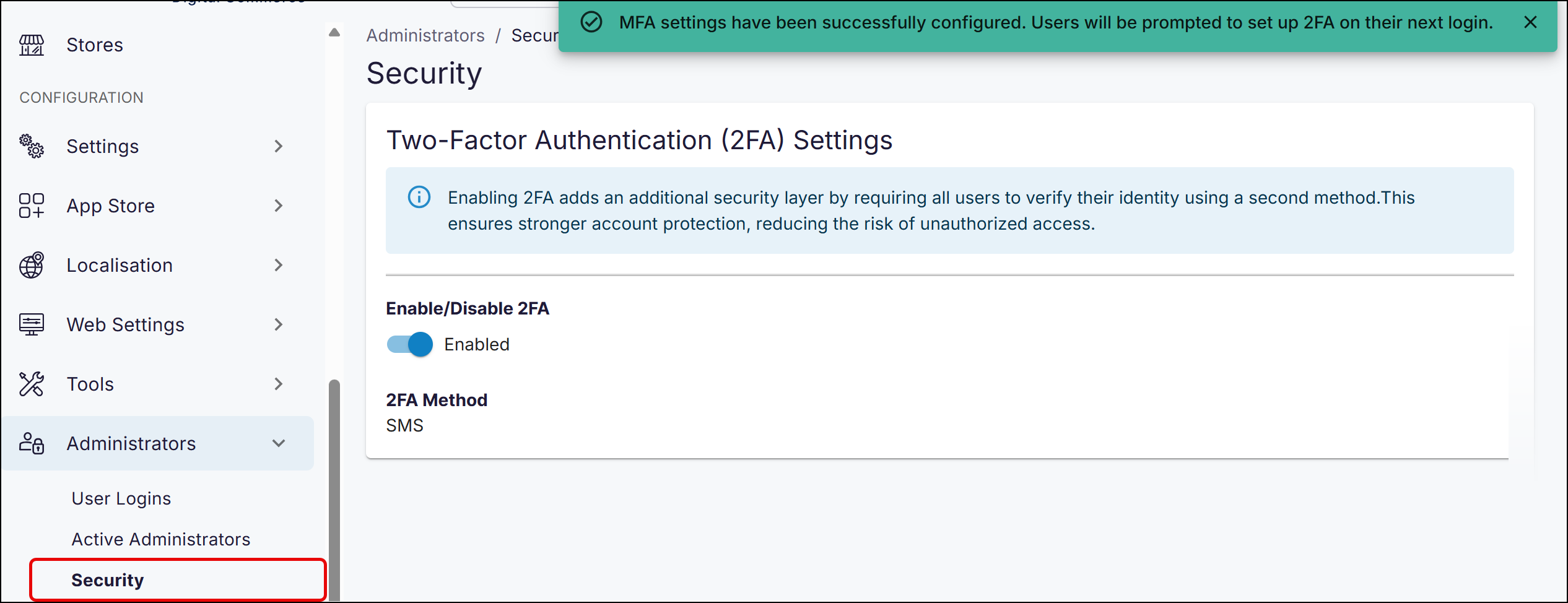The height and width of the screenshot is (603, 1568).
Task: Click the info icon in 2FA notice
Action: click(x=419, y=197)
